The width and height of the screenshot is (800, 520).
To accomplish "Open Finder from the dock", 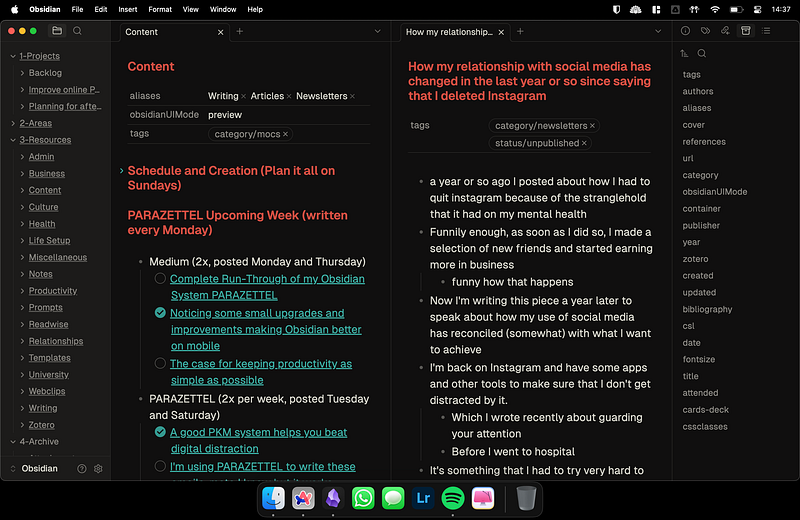I will pyautogui.click(x=273, y=498).
